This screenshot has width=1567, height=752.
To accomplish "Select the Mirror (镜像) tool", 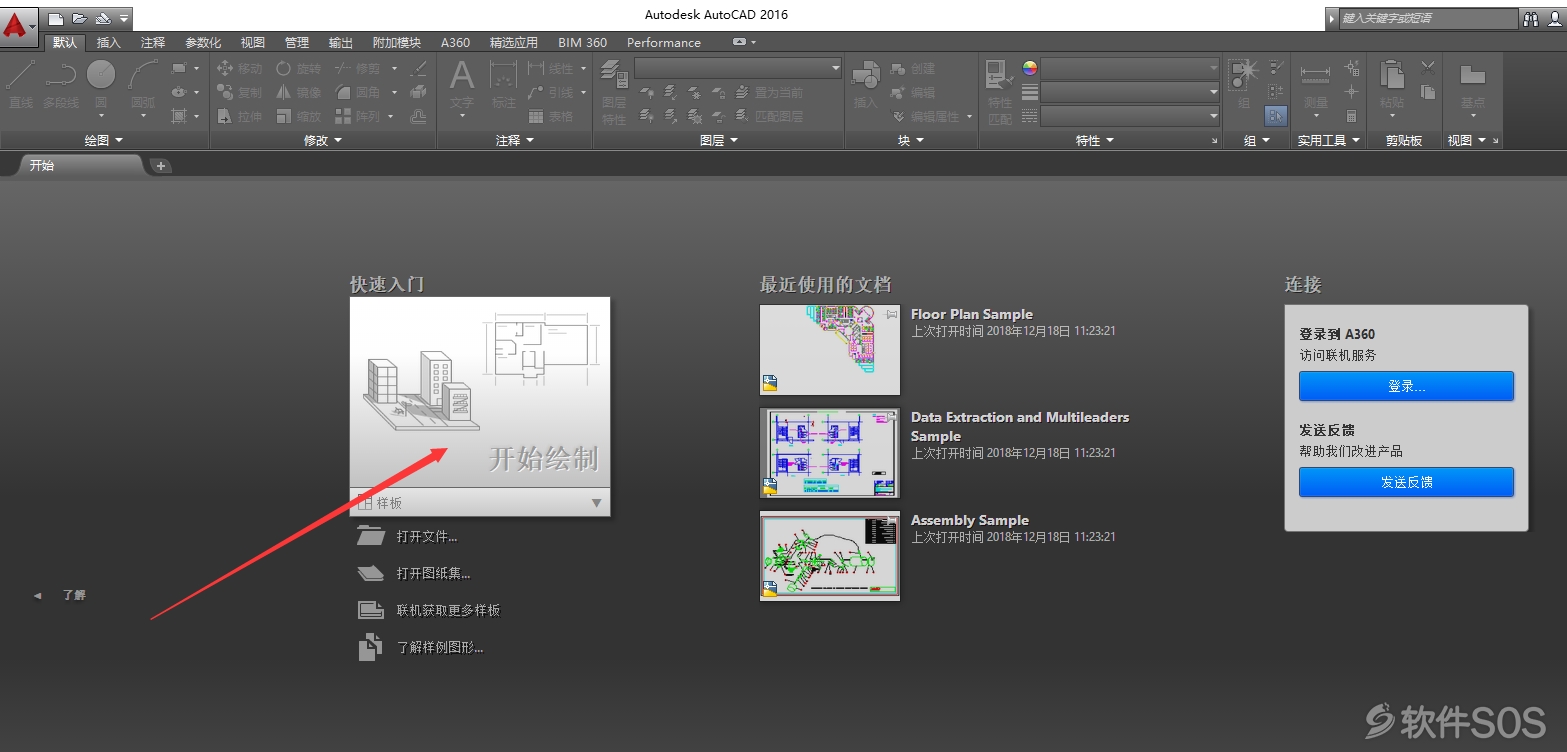I will (x=298, y=92).
